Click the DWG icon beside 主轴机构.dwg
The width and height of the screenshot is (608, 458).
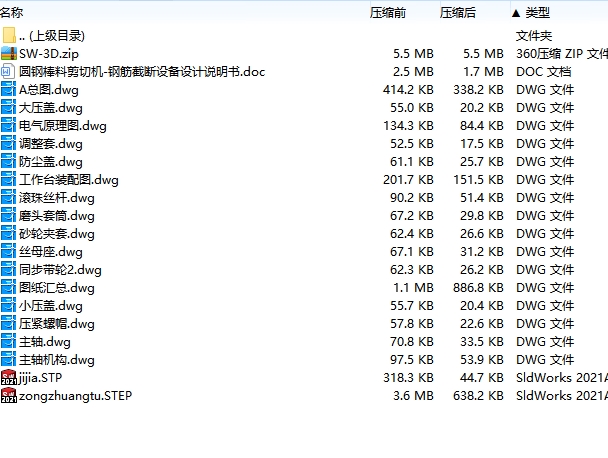[x=9, y=359]
